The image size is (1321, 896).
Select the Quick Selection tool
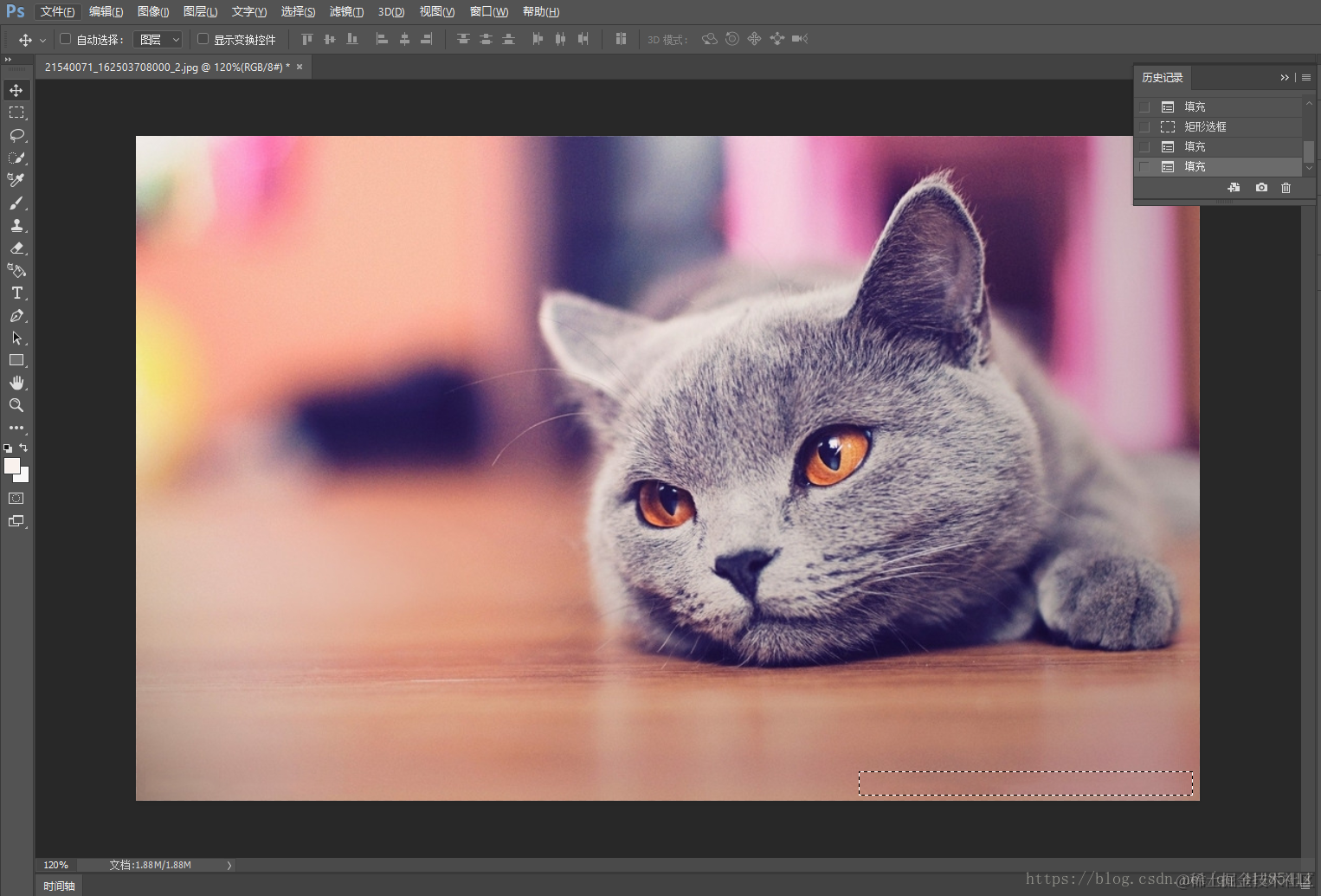[x=16, y=158]
